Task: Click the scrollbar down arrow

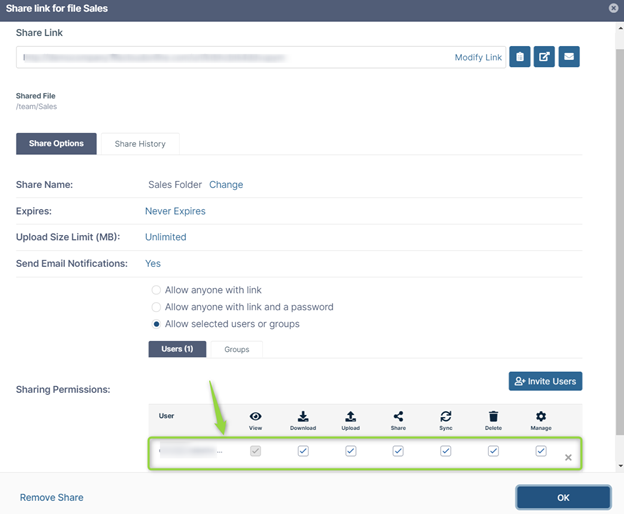Action: point(620,466)
